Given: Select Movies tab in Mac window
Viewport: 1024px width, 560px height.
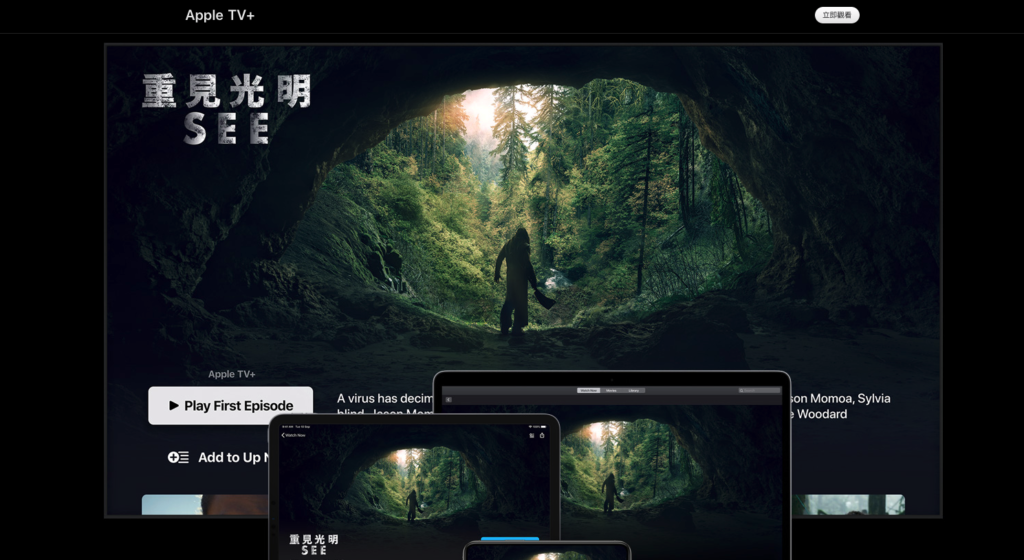Looking at the screenshot, I should (611, 390).
